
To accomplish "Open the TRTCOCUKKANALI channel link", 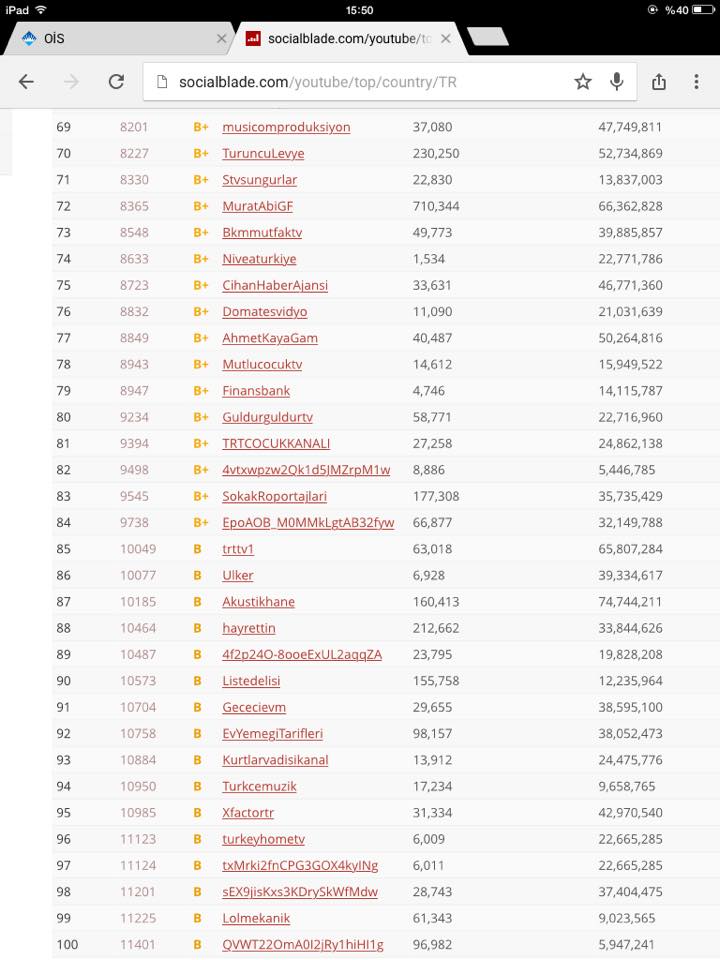I will 276,444.
